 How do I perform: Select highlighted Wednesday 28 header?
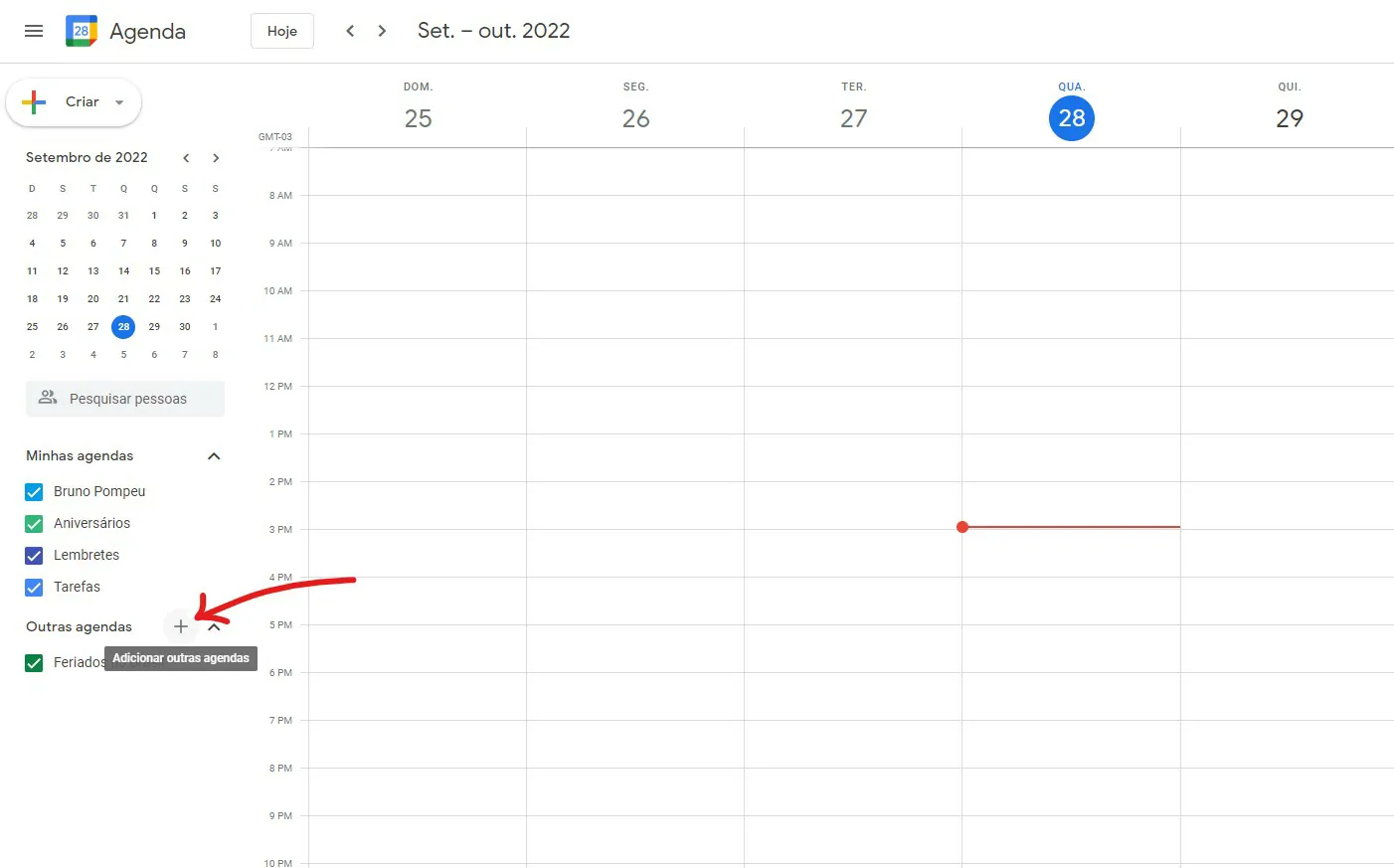1072,118
